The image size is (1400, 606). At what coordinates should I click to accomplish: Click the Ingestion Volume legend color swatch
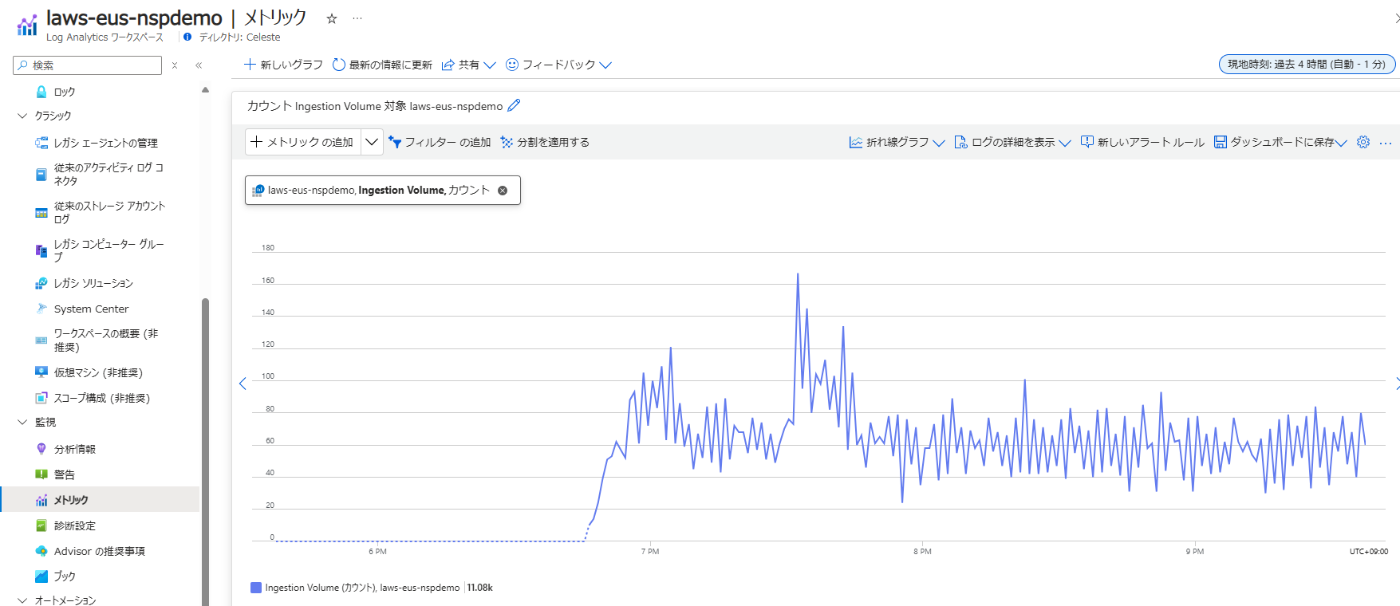pyautogui.click(x=256, y=588)
